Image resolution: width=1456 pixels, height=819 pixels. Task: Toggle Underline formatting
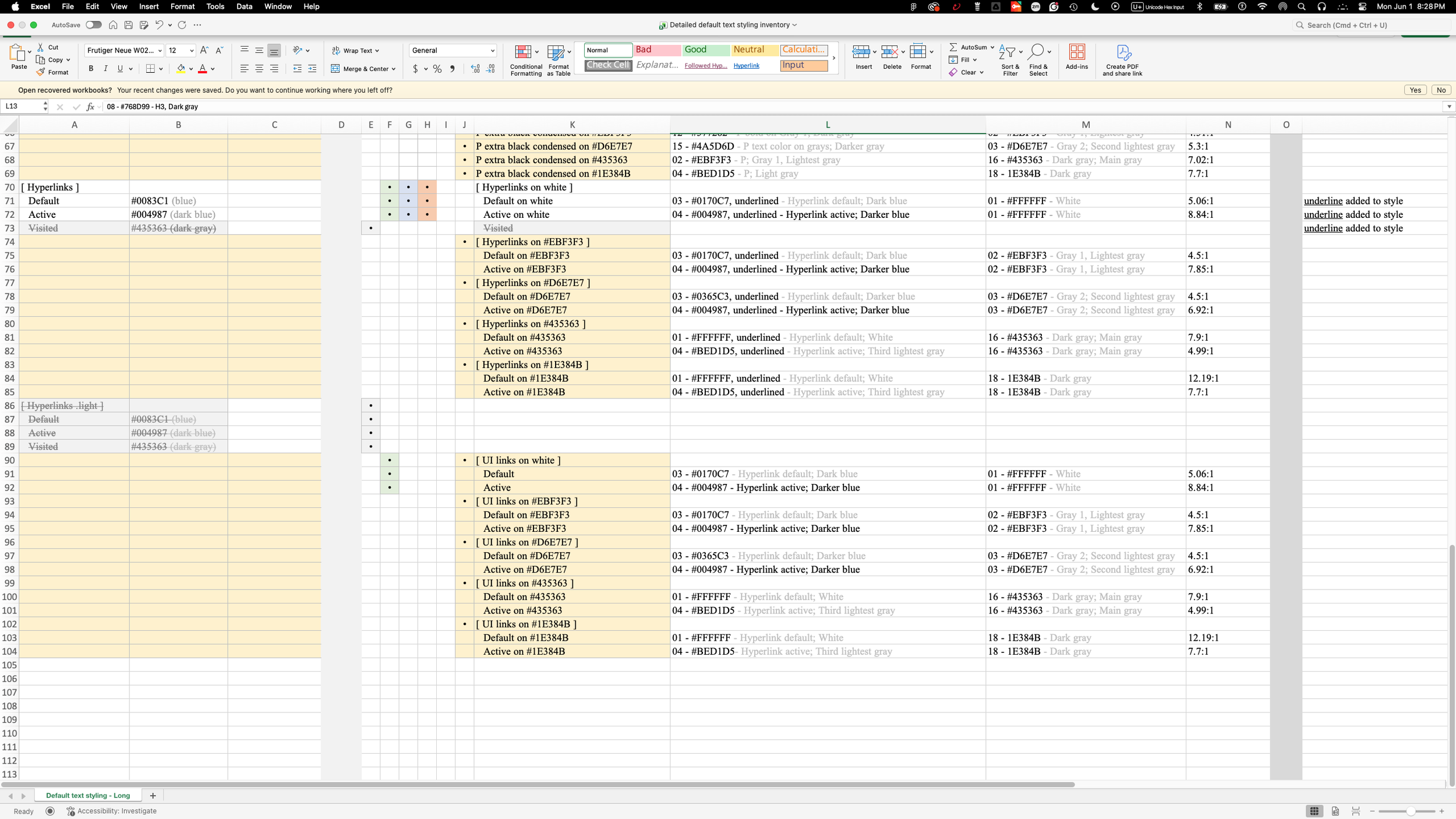(120, 69)
